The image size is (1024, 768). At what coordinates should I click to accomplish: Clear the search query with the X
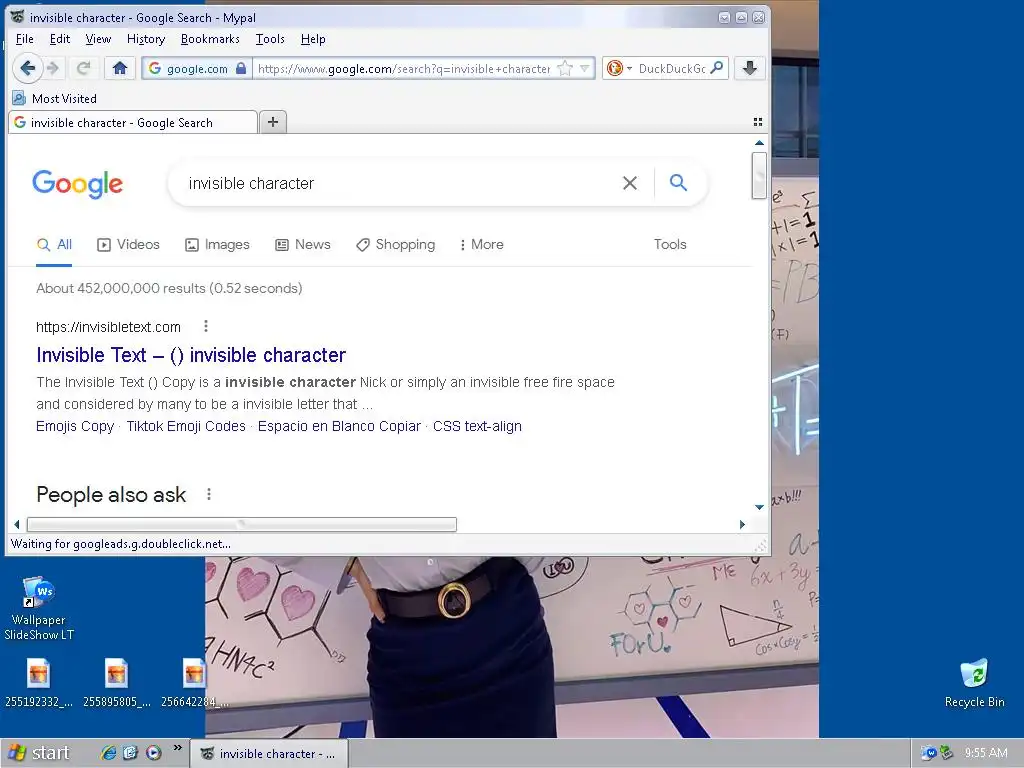click(x=630, y=184)
